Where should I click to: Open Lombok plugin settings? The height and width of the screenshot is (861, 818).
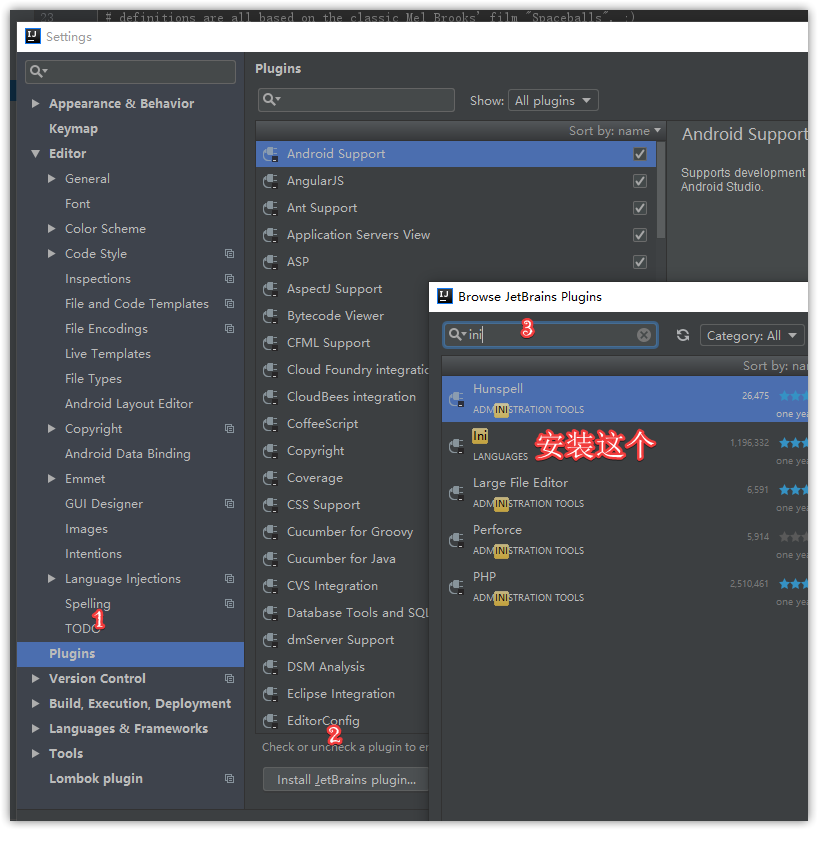click(96, 779)
